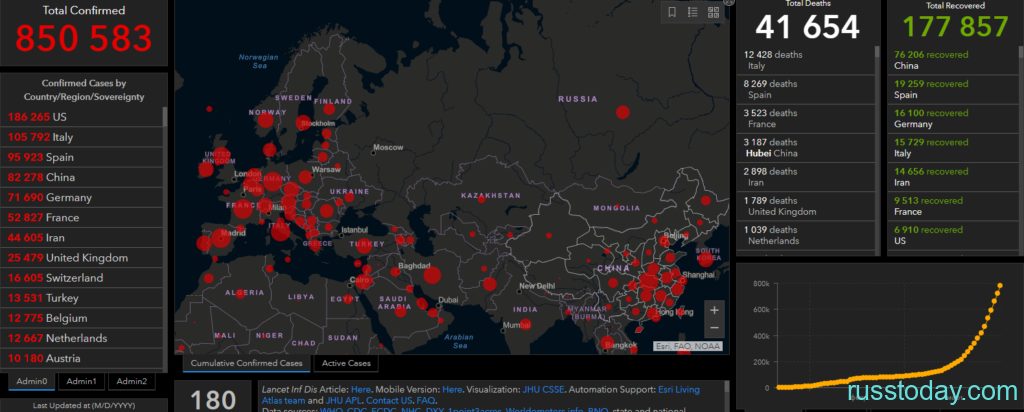Select the Admin0 tab
Viewport: 1024px width, 412px height.
[x=32, y=381]
